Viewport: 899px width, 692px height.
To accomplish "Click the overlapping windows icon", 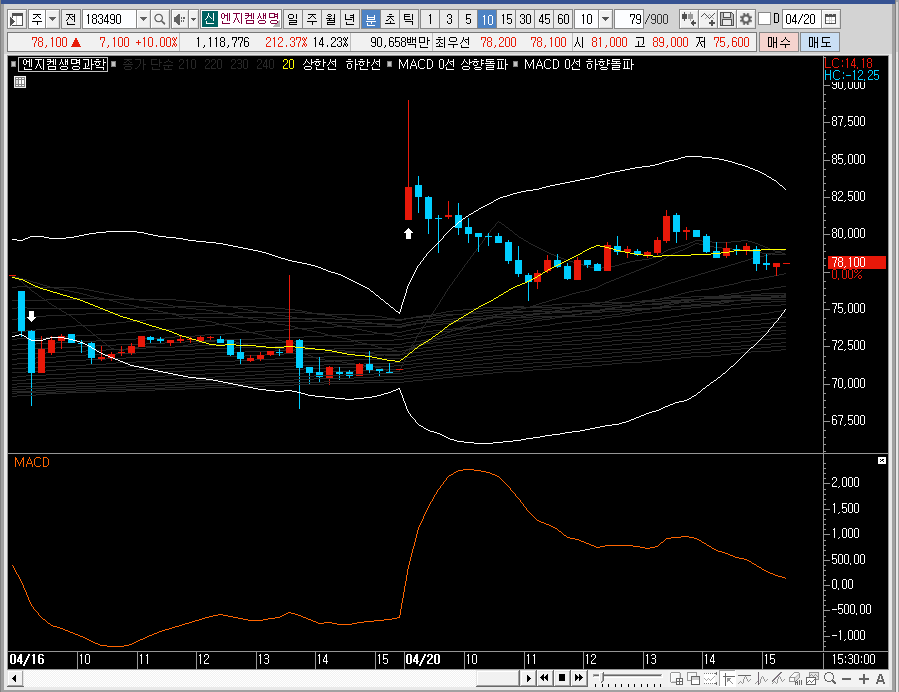I will (x=694, y=679).
